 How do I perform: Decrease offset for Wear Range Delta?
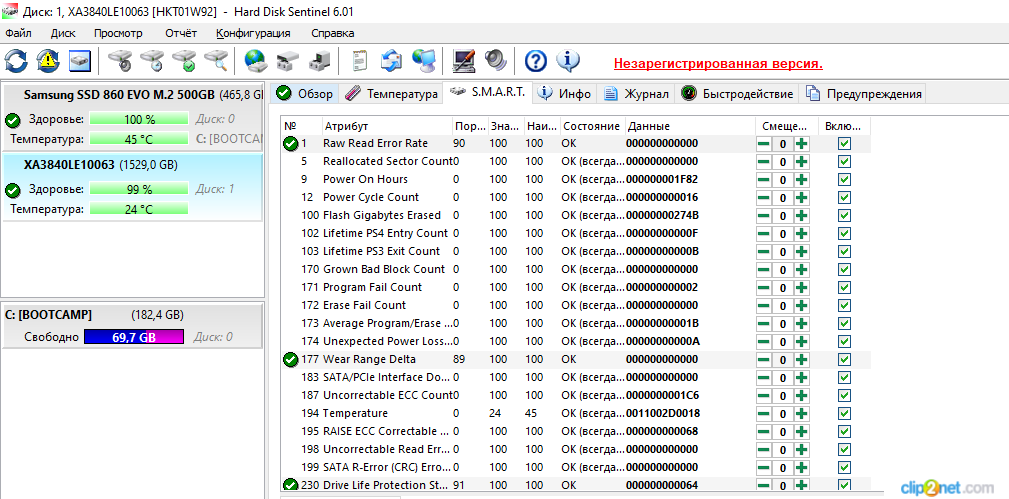(x=764, y=360)
